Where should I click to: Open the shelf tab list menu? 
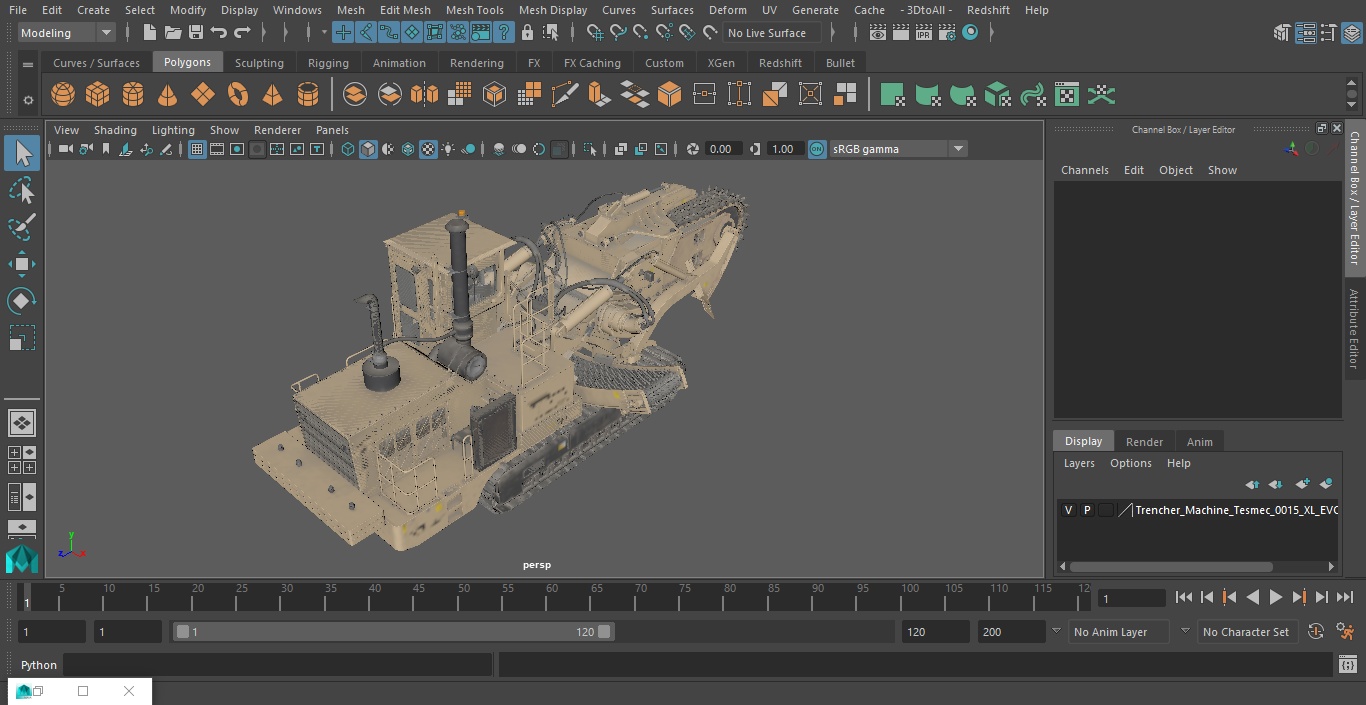click(x=28, y=65)
